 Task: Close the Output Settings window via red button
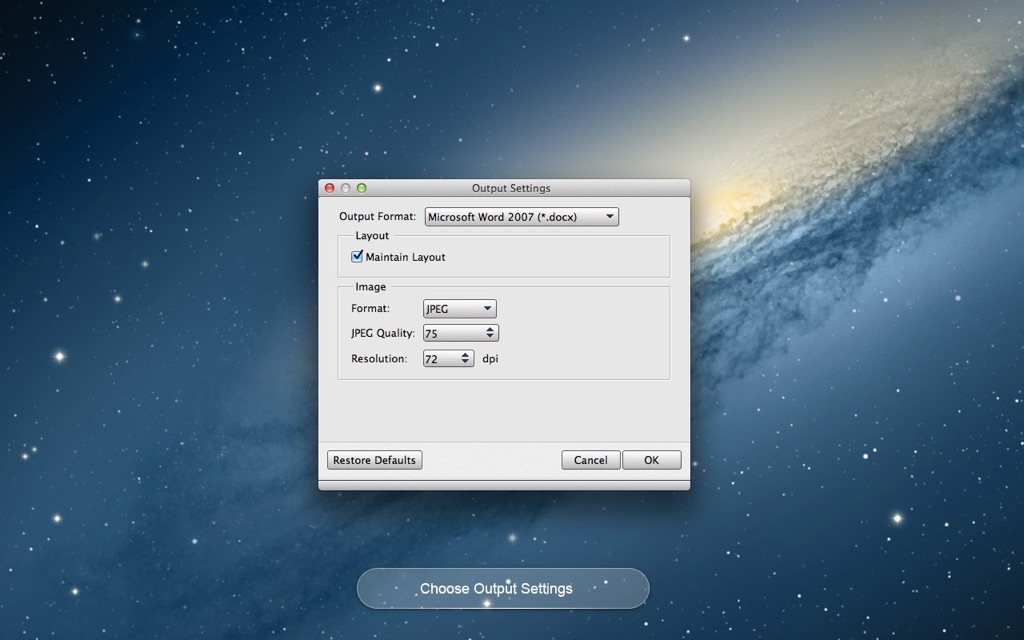[x=330, y=188]
